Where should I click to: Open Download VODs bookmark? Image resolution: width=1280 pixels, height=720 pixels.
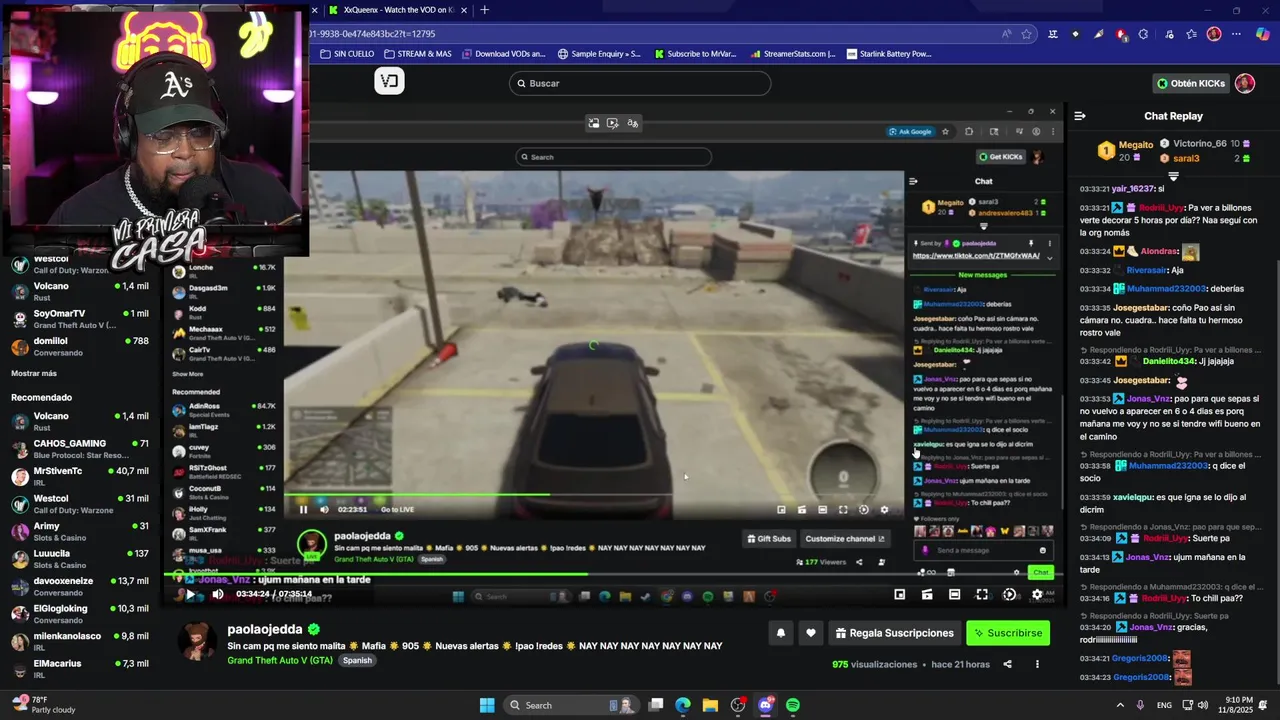(504, 54)
